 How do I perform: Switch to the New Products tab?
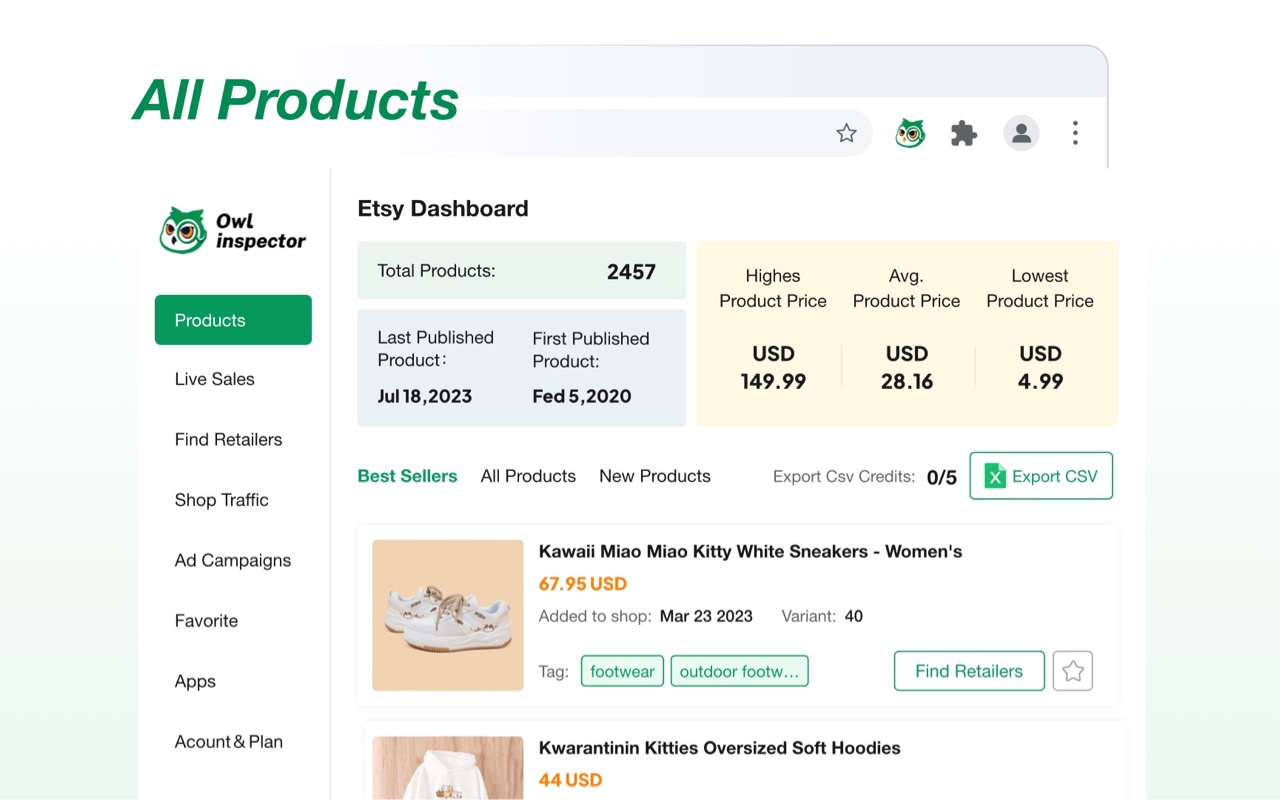pos(655,476)
